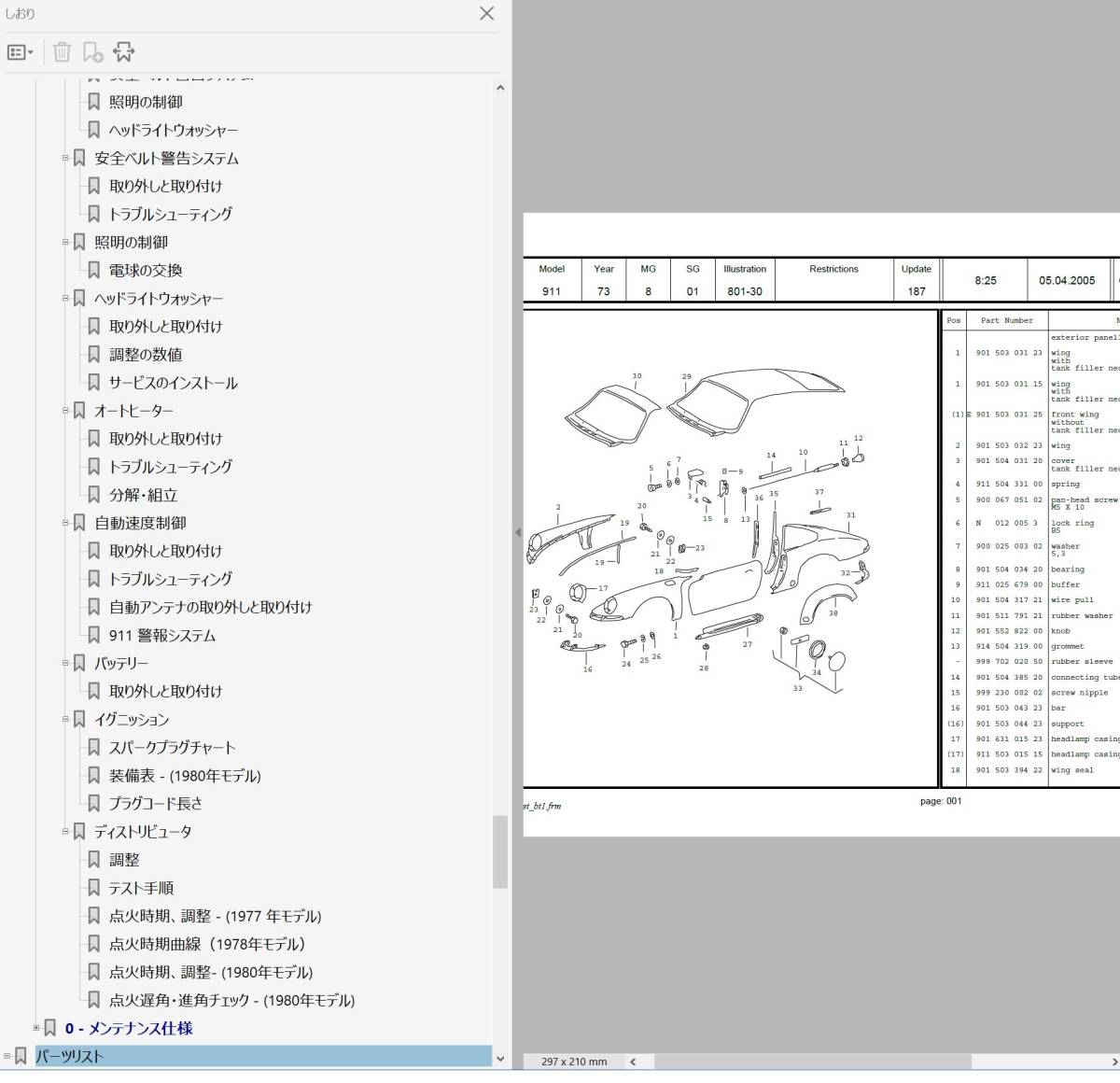Open bookmark 点火時期、調整 - (1977 年モデル)
Image resolution: width=1120 pixels, height=1083 pixels.
215,916
